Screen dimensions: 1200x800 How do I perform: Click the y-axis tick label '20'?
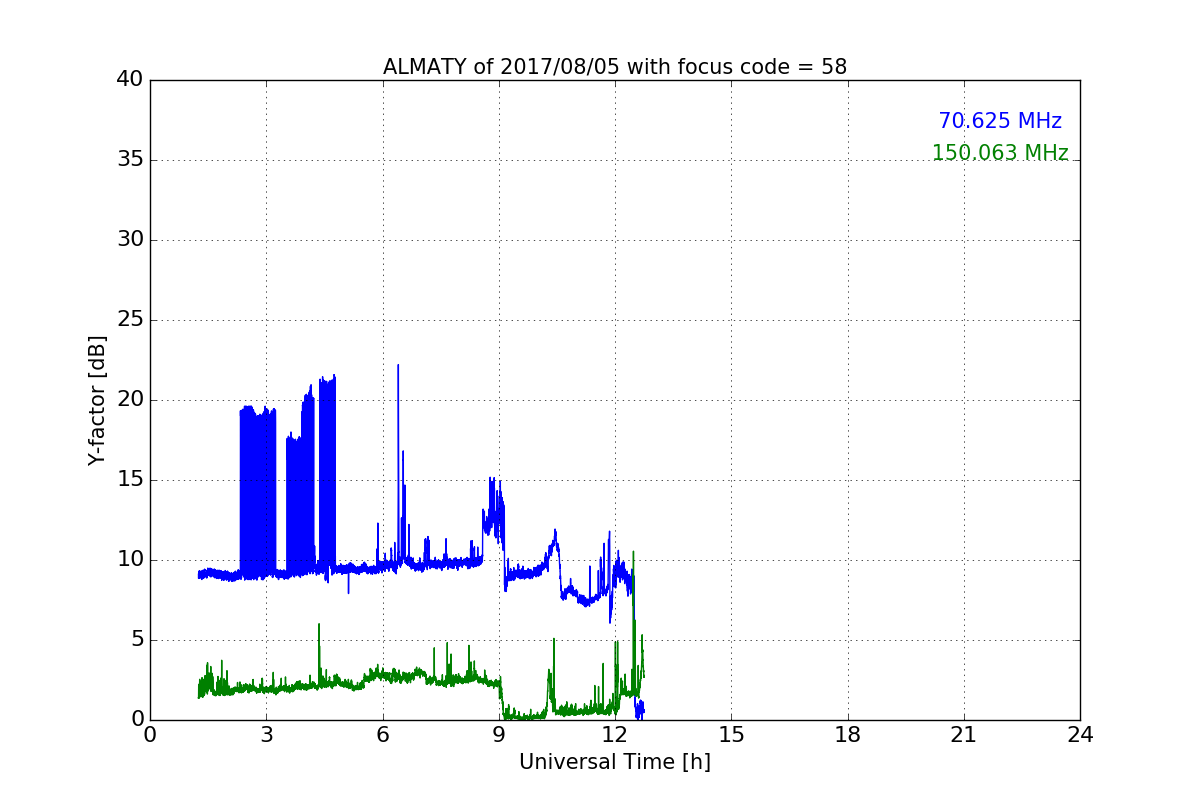click(x=130, y=400)
